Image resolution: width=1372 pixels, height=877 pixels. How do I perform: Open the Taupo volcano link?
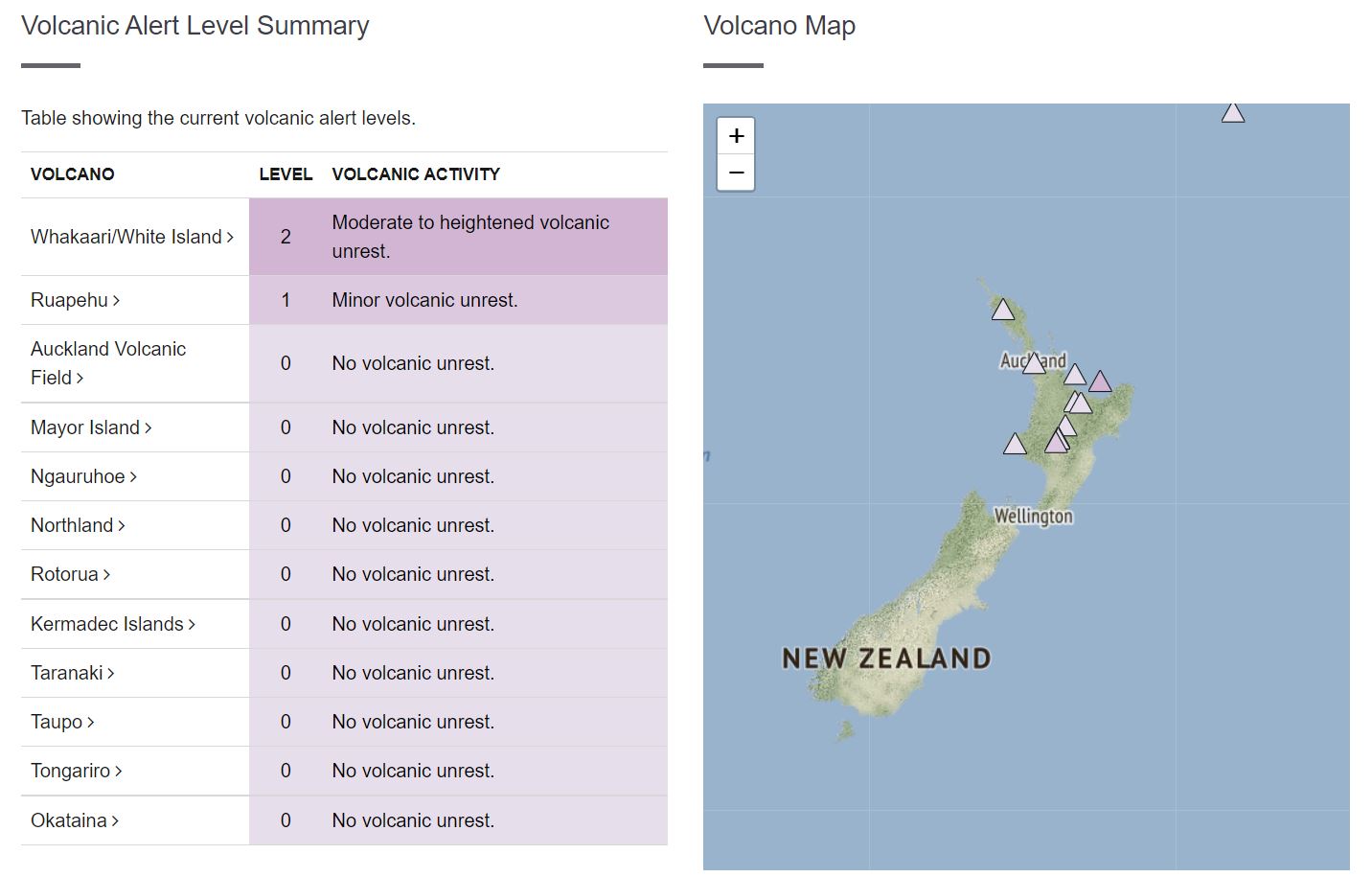click(62, 722)
